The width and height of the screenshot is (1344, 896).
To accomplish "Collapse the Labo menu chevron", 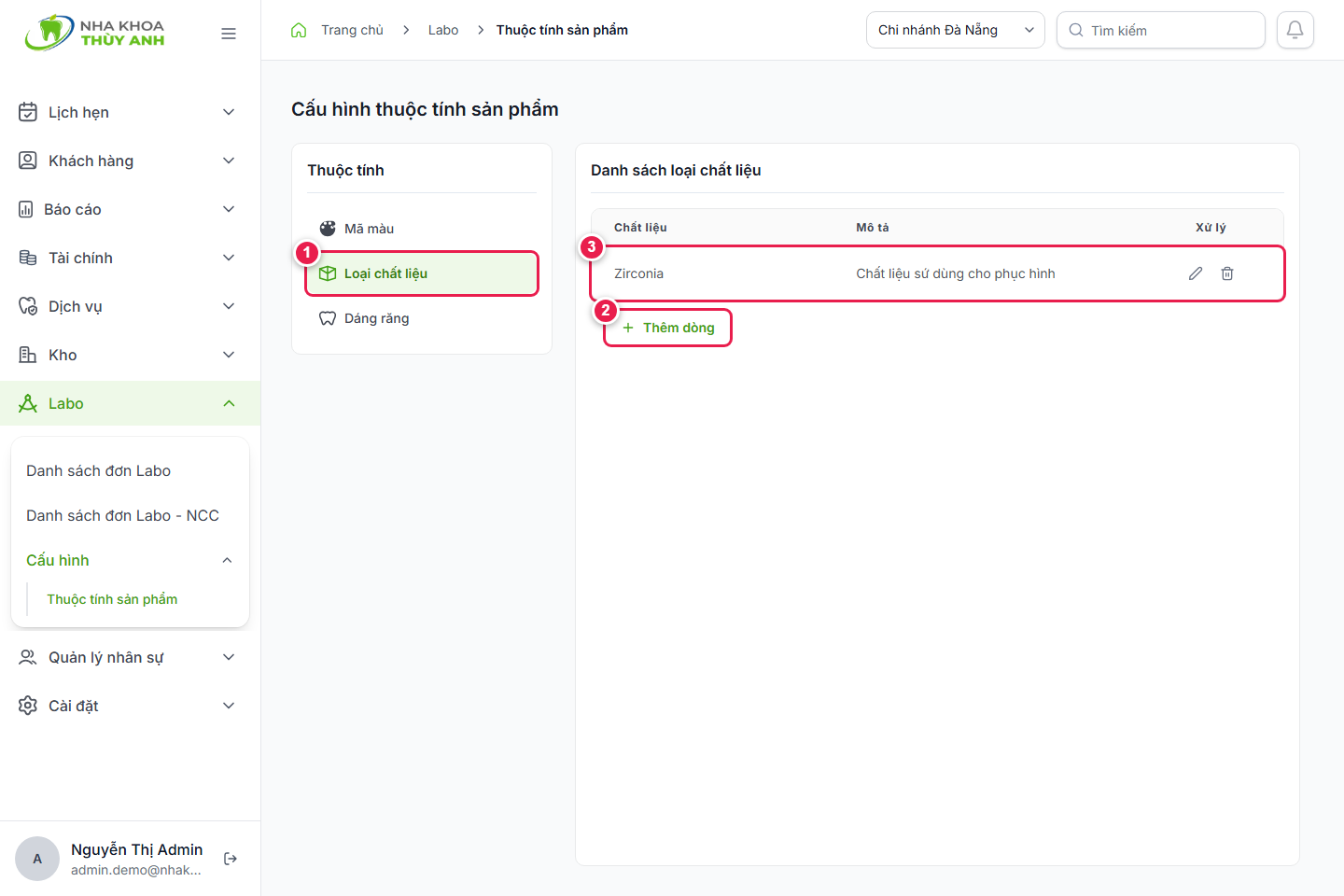I will [229, 403].
